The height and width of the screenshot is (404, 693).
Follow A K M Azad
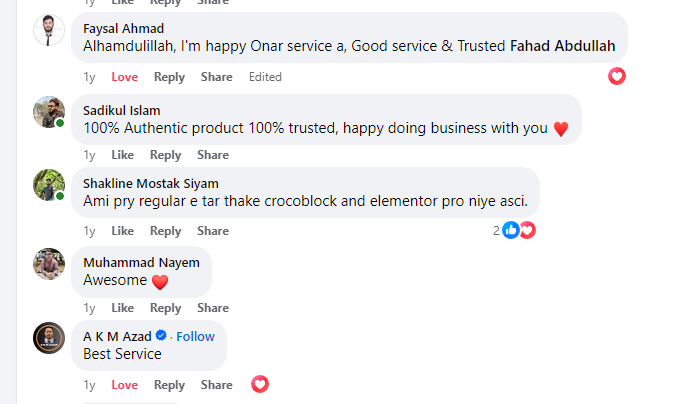[x=195, y=337]
